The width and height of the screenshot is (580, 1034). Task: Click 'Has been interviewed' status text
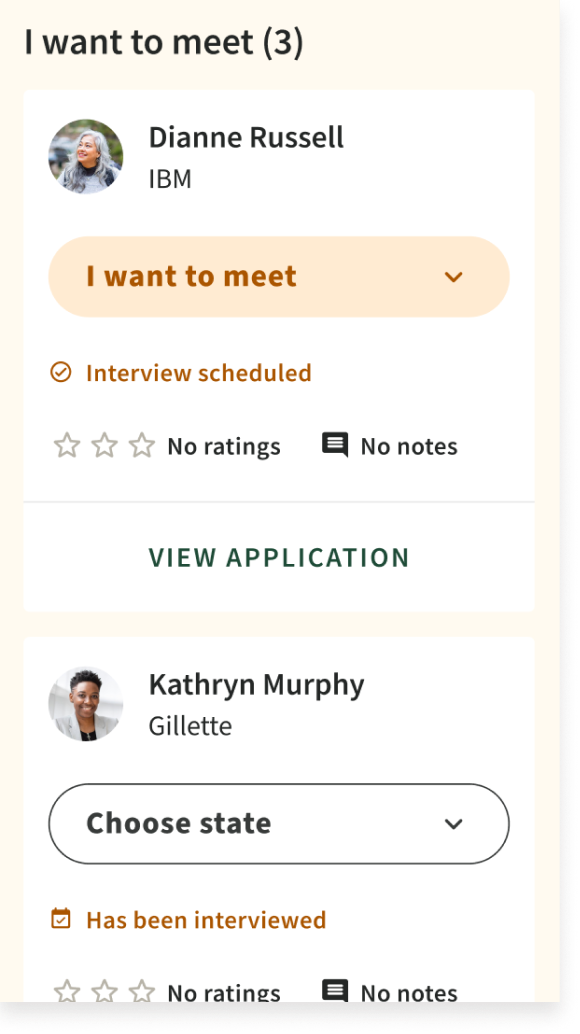(x=206, y=920)
